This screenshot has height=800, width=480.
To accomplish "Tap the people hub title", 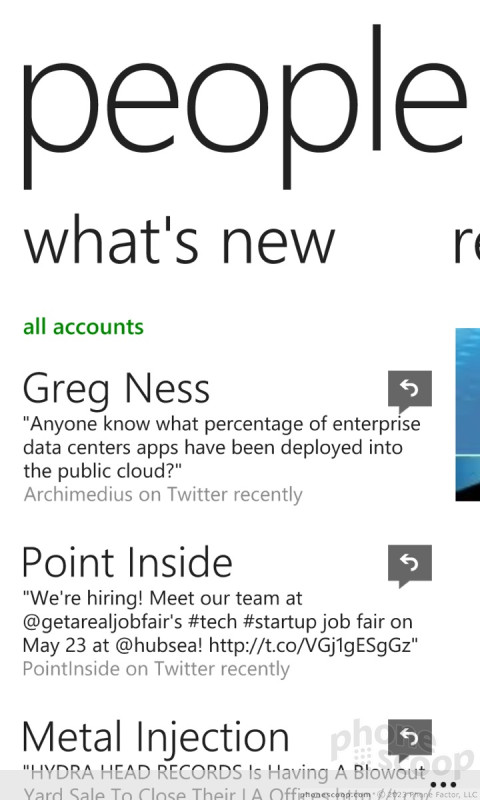I will 244,106.
